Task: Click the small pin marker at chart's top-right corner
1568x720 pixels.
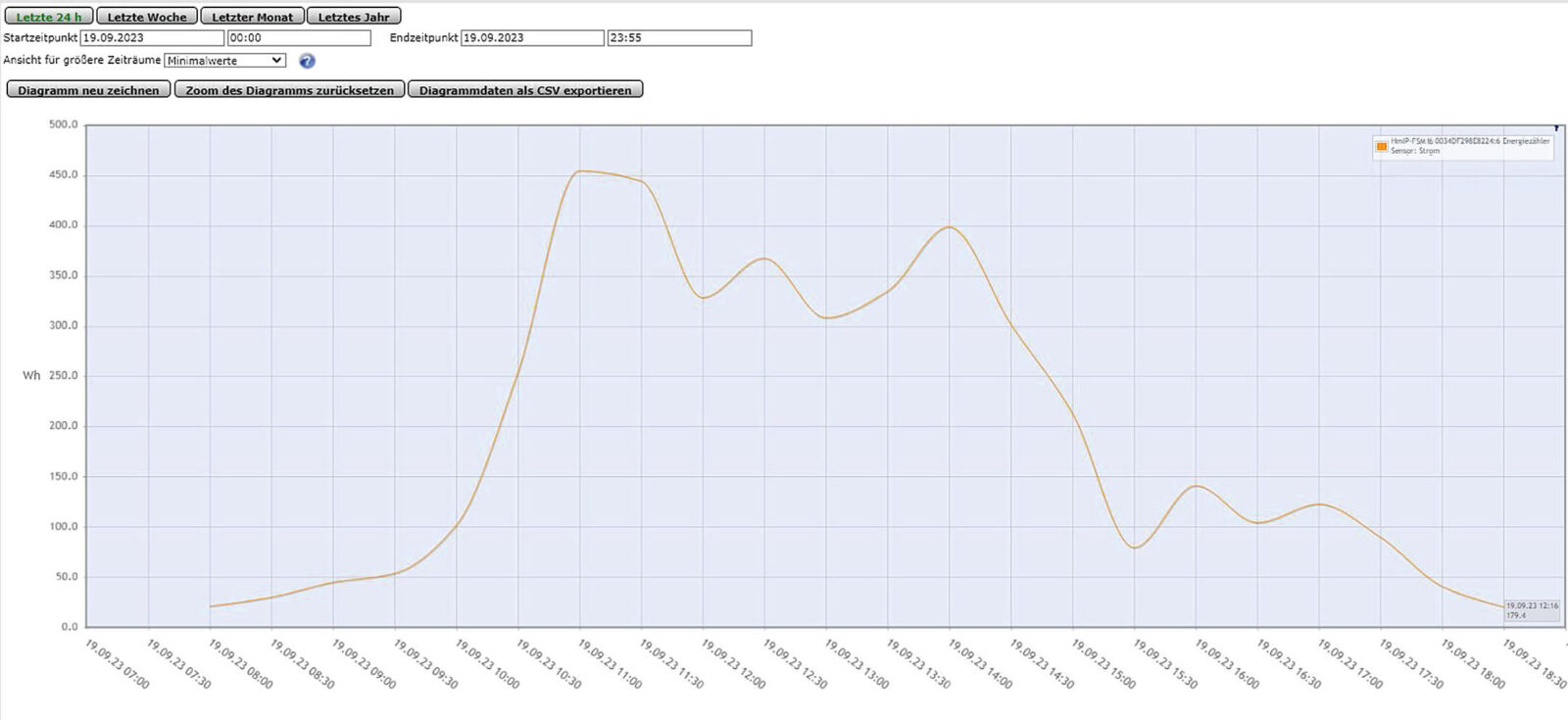Action: (1556, 128)
